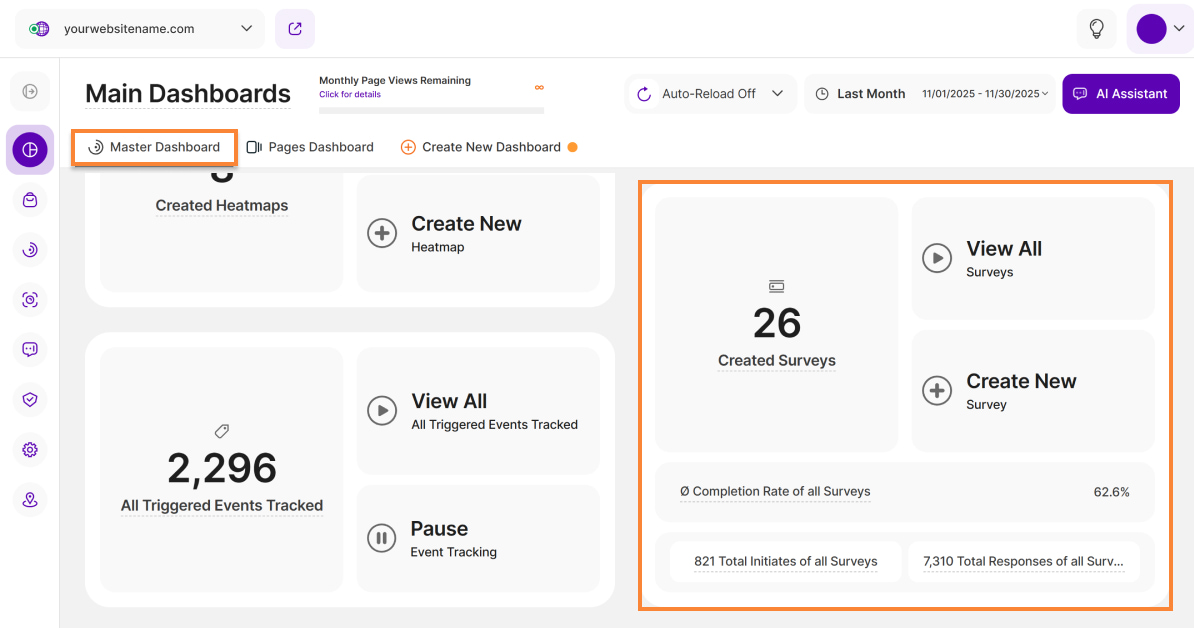Click the spiral icon in left sidebar
This screenshot has width=1194, height=628.
tap(30, 250)
